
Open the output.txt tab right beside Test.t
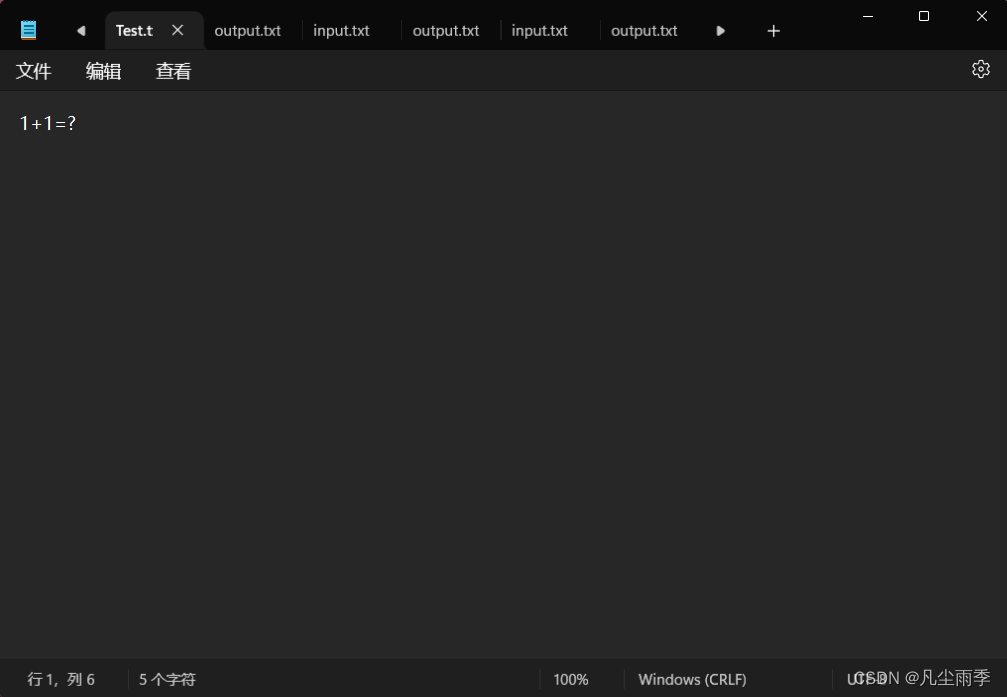tap(248, 31)
